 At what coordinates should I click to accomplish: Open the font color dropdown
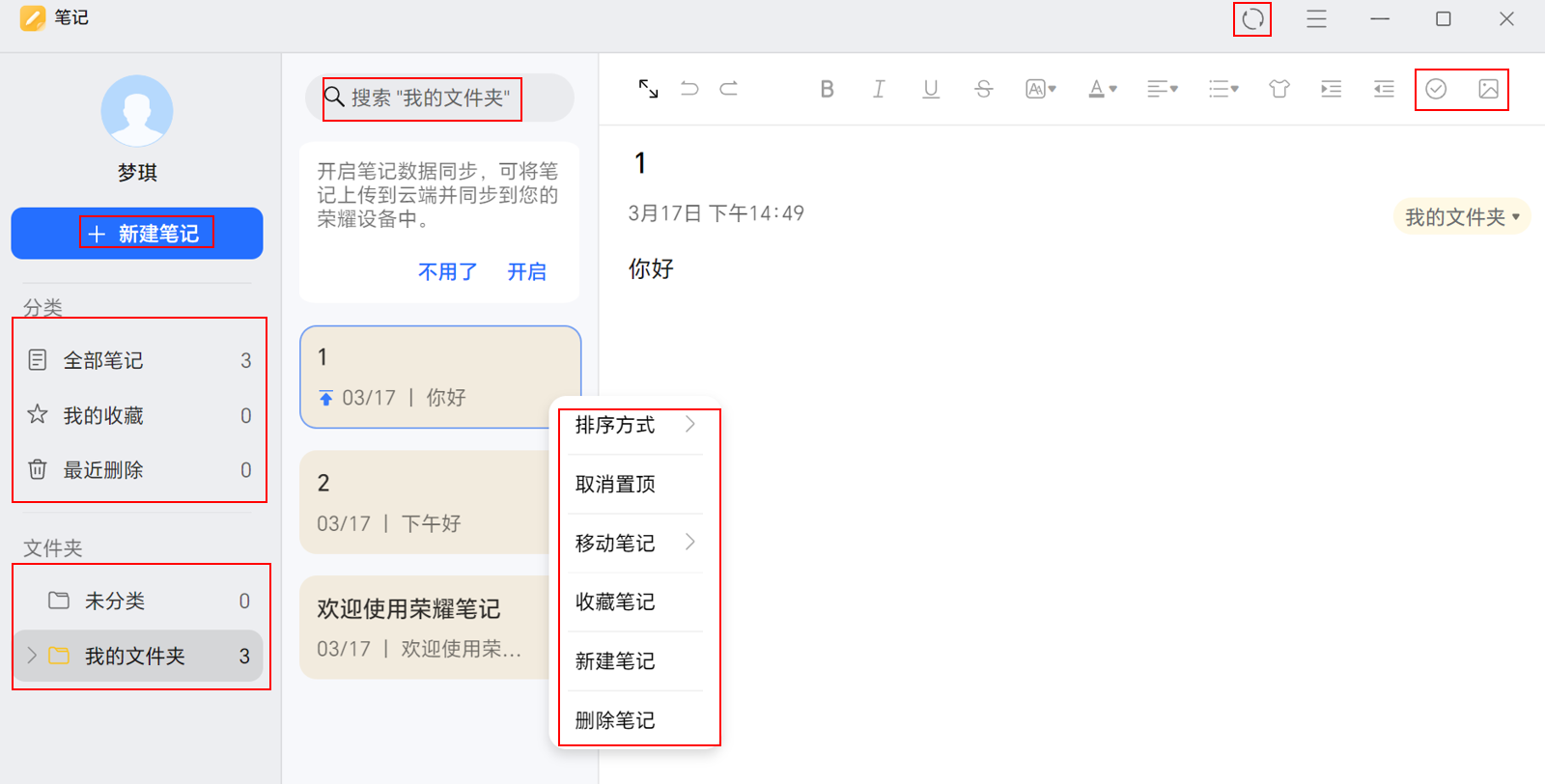coord(1102,89)
